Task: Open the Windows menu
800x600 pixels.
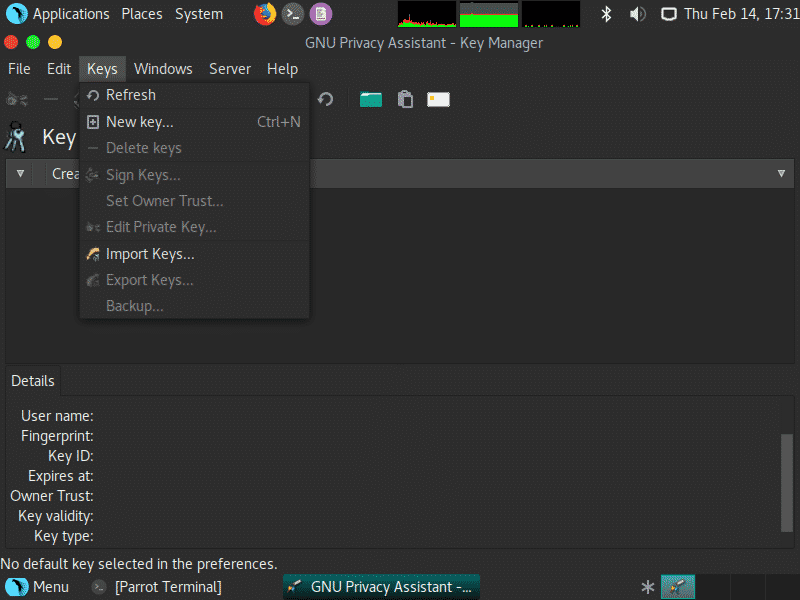Action: [x=163, y=69]
